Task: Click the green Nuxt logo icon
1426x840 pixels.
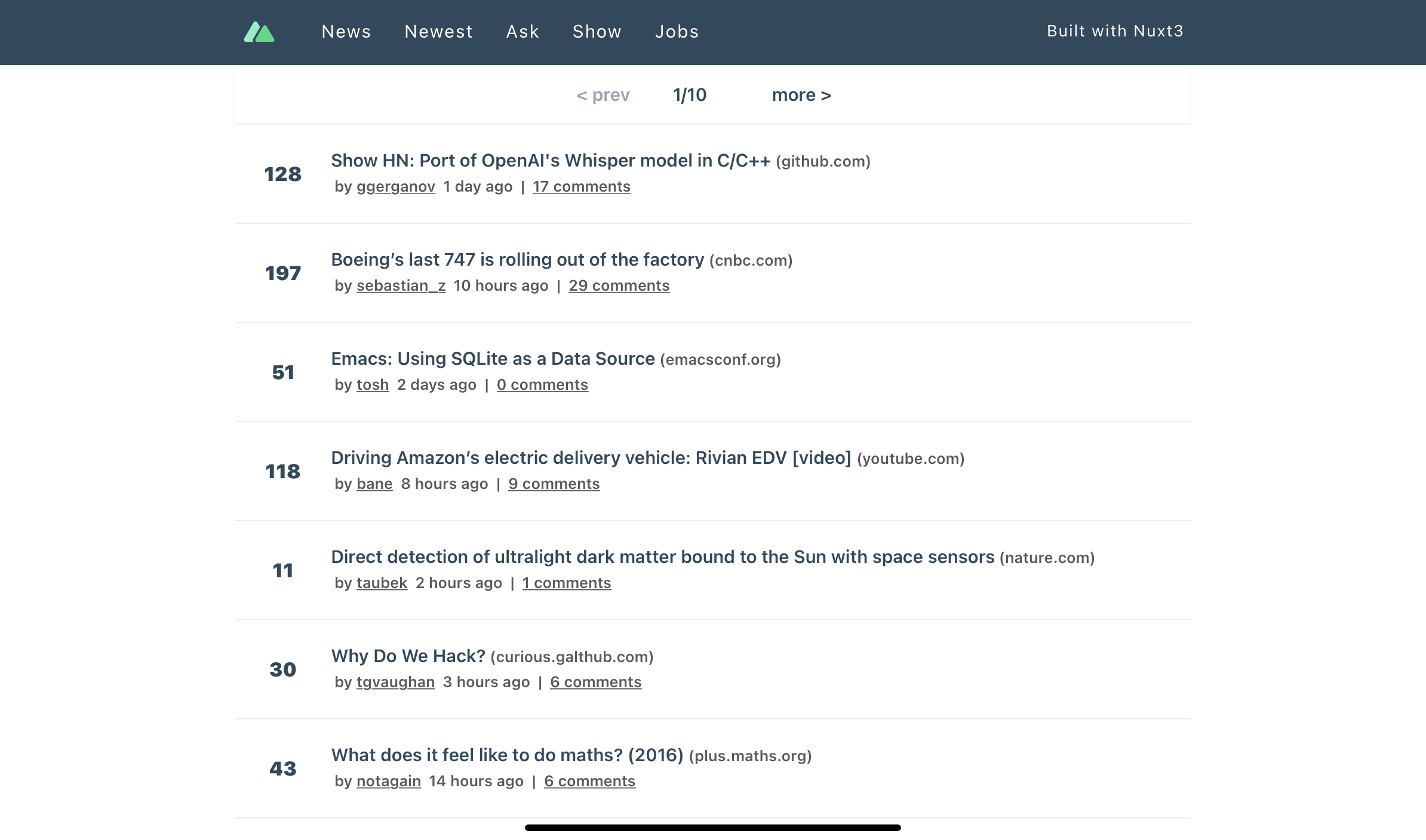Action: [x=259, y=32]
